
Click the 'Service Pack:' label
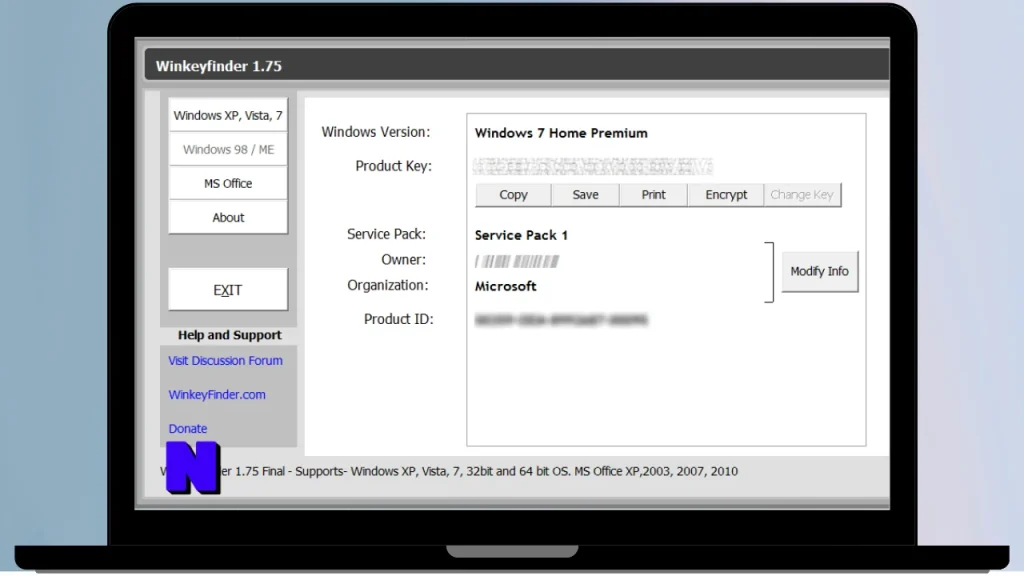point(387,234)
